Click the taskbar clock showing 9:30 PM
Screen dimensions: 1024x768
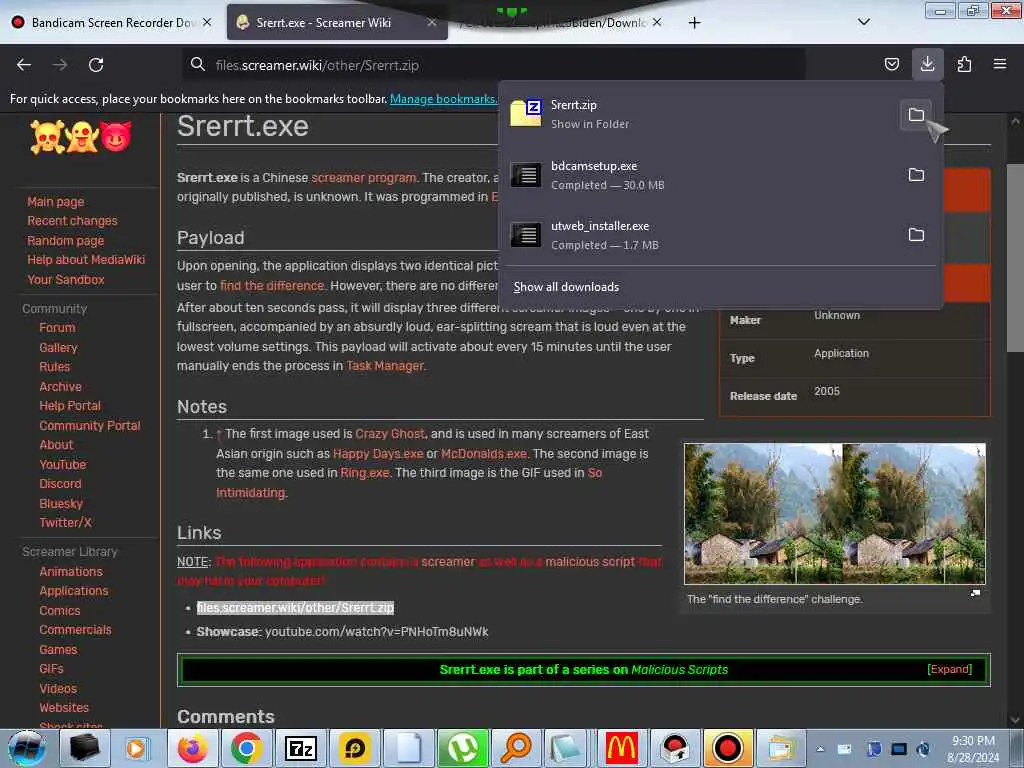point(973,749)
